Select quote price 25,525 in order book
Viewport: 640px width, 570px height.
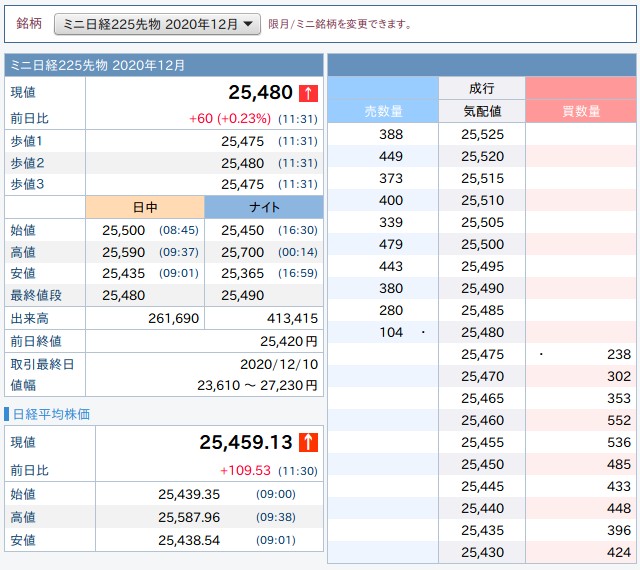coord(482,134)
